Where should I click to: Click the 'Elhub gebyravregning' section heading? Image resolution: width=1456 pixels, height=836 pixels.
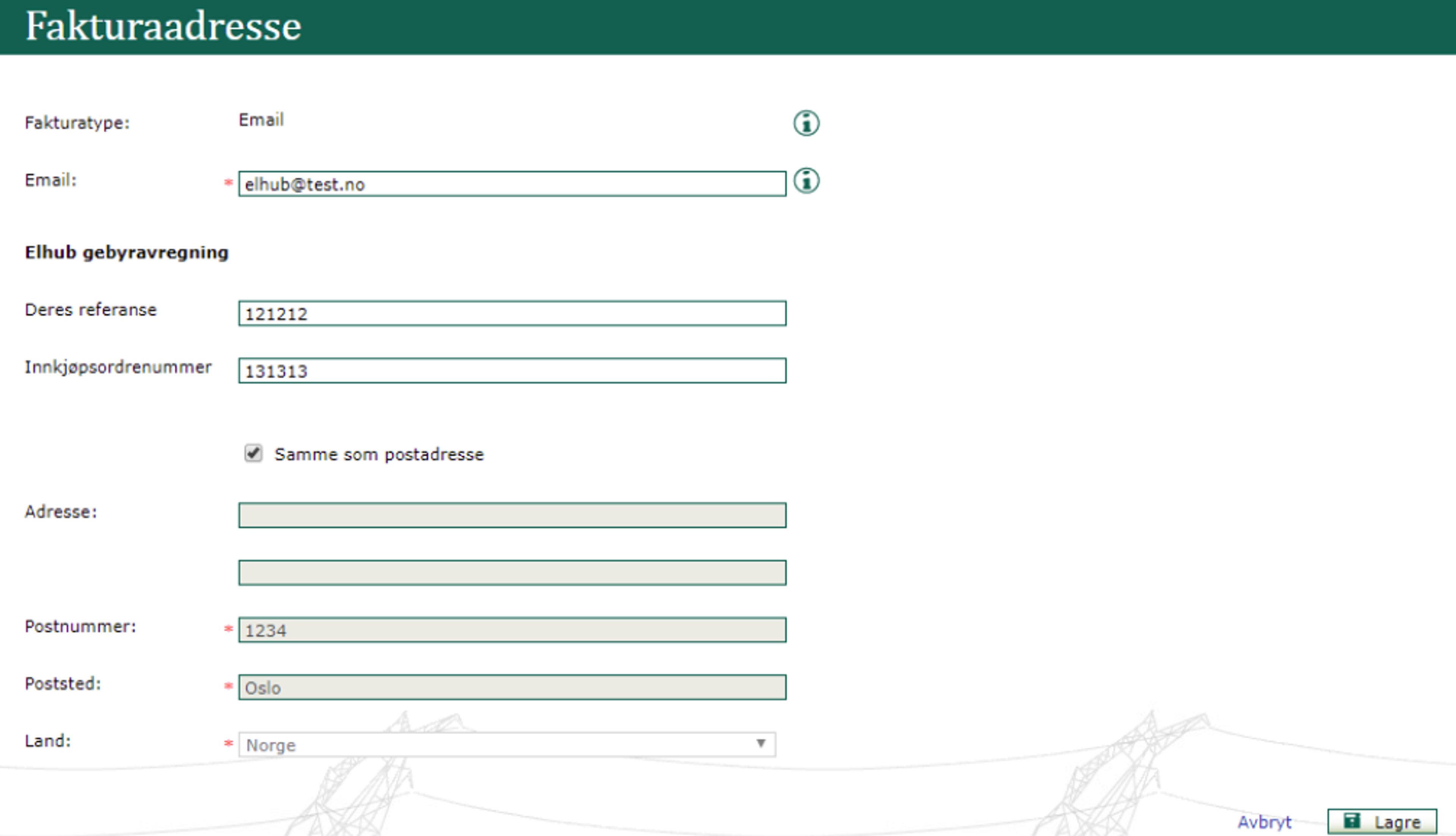tap(126, 253)
